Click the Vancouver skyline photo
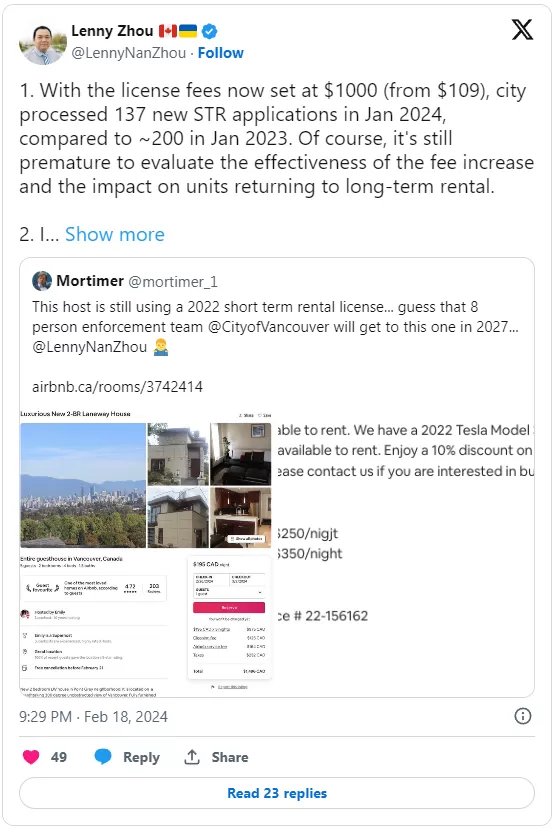The image size is (557, 835). click(83, 485)
